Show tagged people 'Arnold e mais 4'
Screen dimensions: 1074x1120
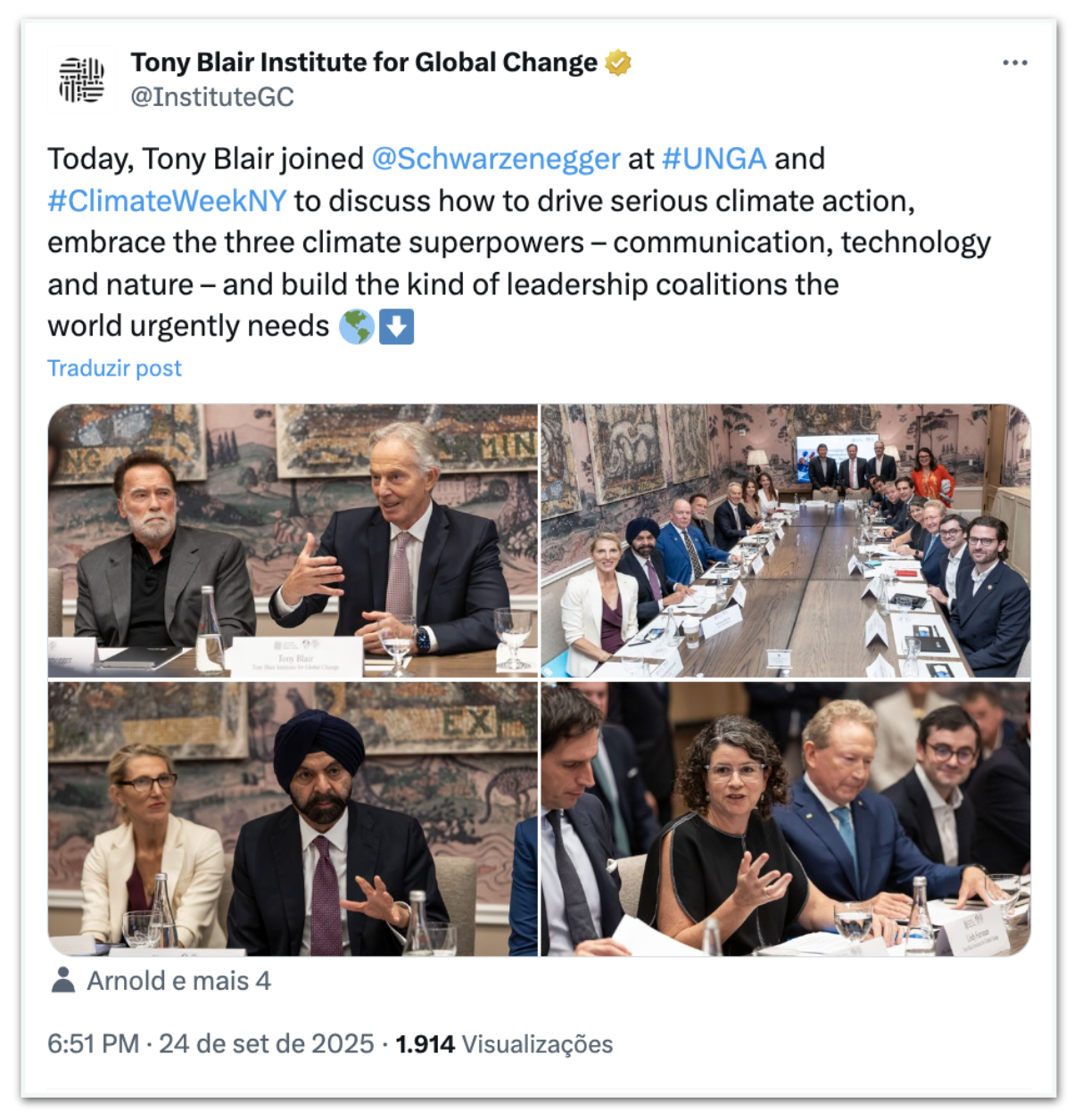(178, 981)
